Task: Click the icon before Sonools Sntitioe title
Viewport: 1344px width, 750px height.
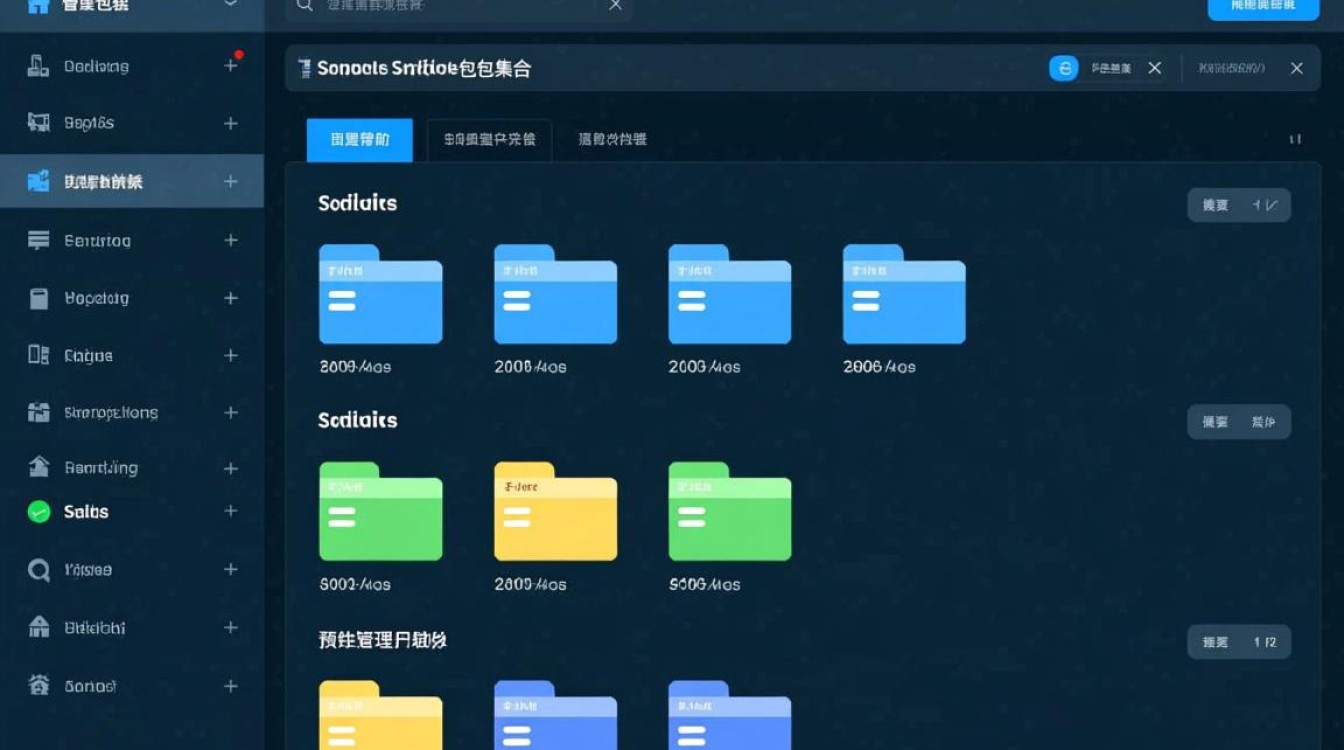Action: 304,68
